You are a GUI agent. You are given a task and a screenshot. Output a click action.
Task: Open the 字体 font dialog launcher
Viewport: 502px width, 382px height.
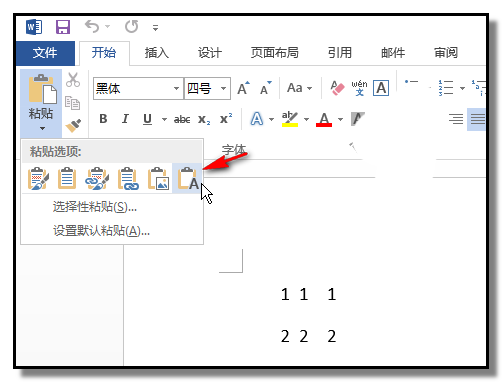click(352, 146)
